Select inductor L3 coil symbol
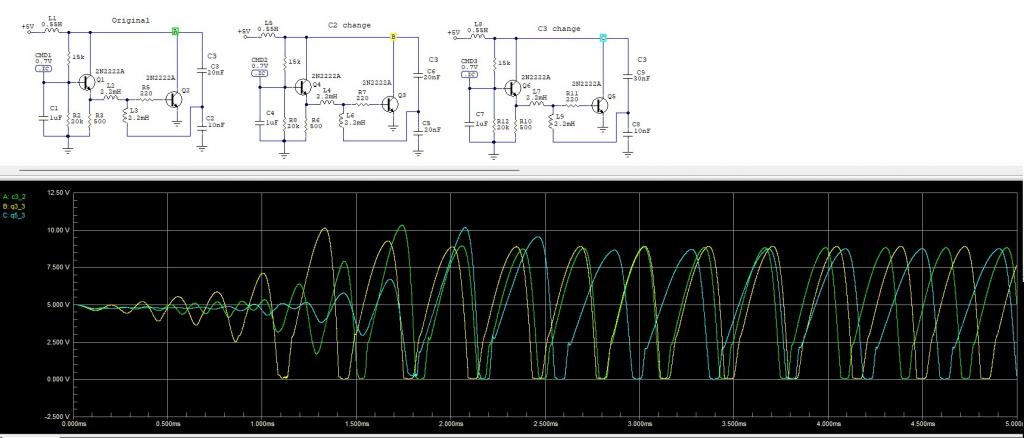The height and width of the screenshot is (438, 1024). [x=127, y=116]
